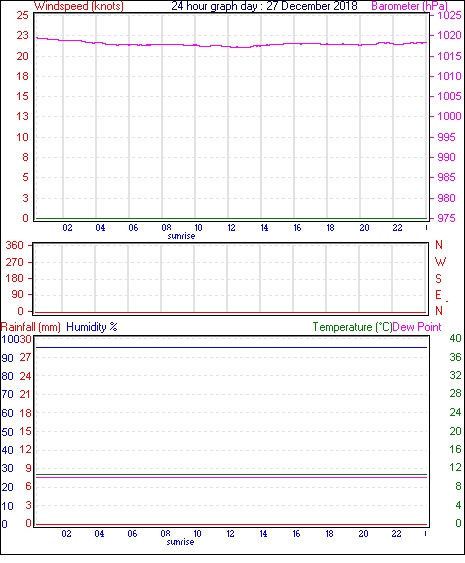The width and height of the screenshot is (465, 563).
Task: Click the Temperature (°C) legend label
Action: pos(352,327)
